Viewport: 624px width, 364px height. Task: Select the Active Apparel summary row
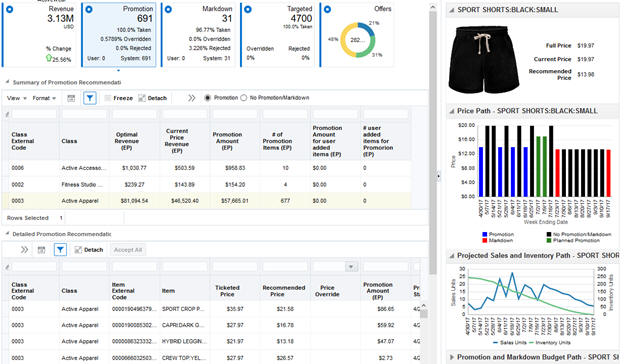207,201
